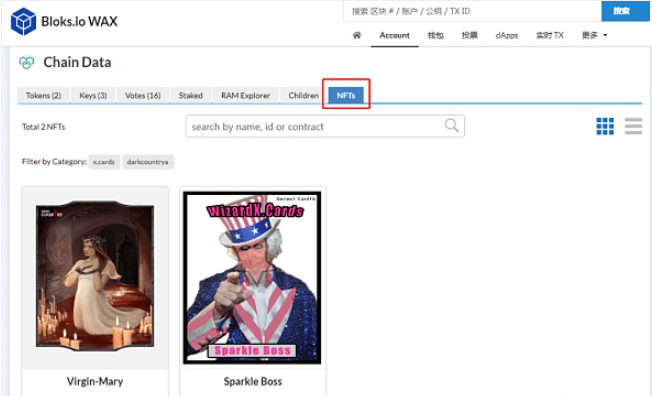The width and height of the screenshot is (652, 396).
Task: Click the search magnifier icon
Action: point(452,125)
